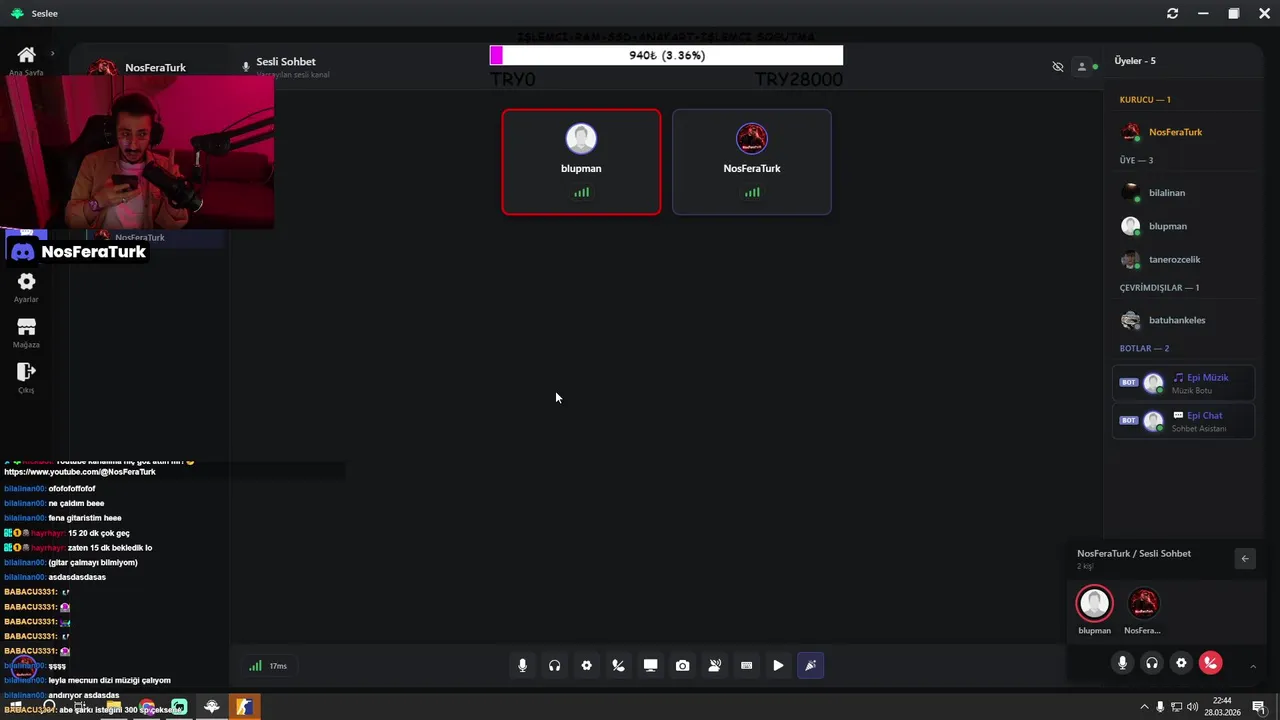1280x720 pixels.
Task: Toggle members list person icon
Action: [1081, 67]
